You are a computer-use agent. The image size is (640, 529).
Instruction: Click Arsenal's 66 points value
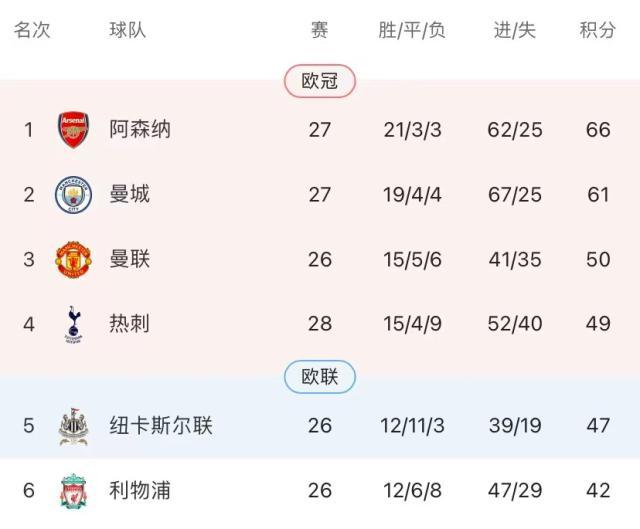click(x=598, y=130)
